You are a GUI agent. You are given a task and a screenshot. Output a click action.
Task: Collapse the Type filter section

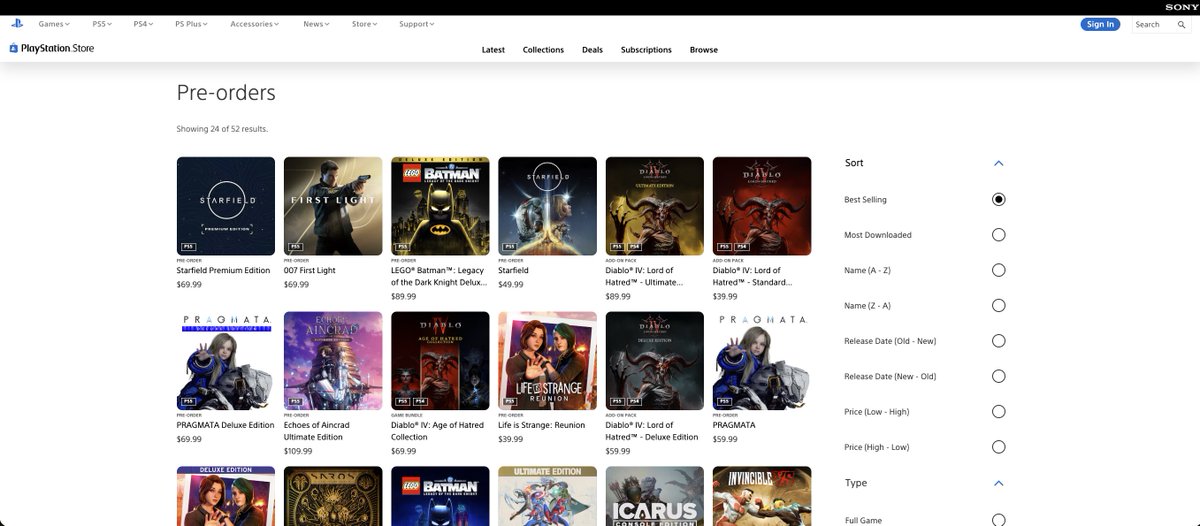(x=998, y=483)
